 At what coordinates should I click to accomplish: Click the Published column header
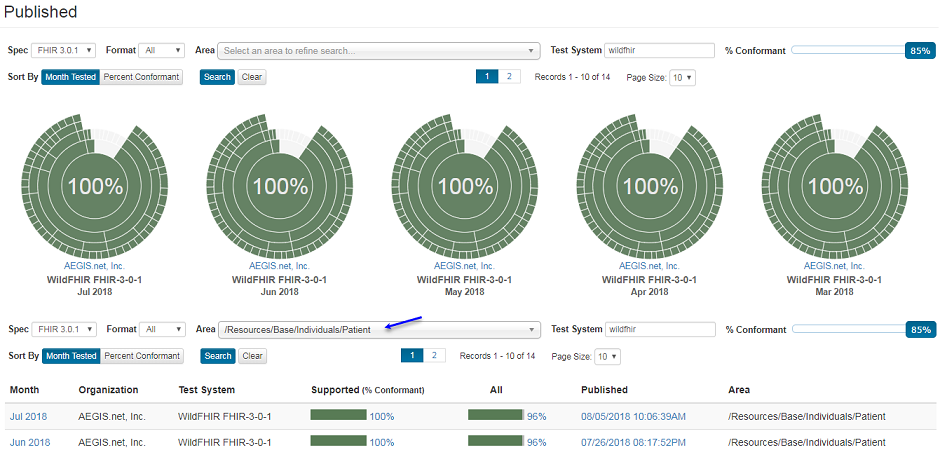coord(604,390)
